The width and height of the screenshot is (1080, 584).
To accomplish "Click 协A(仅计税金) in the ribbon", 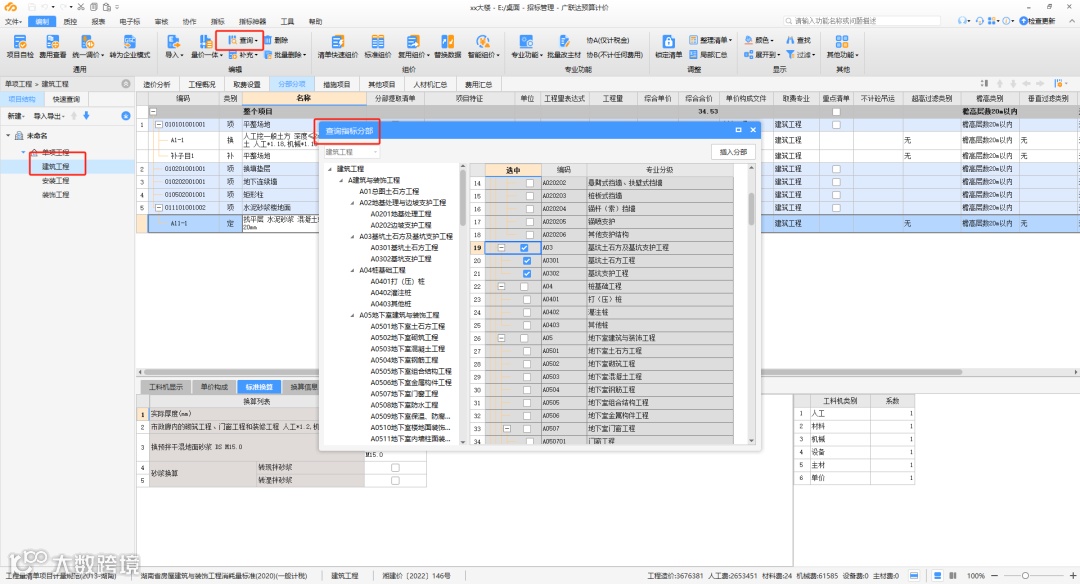I will click(608, 40).
